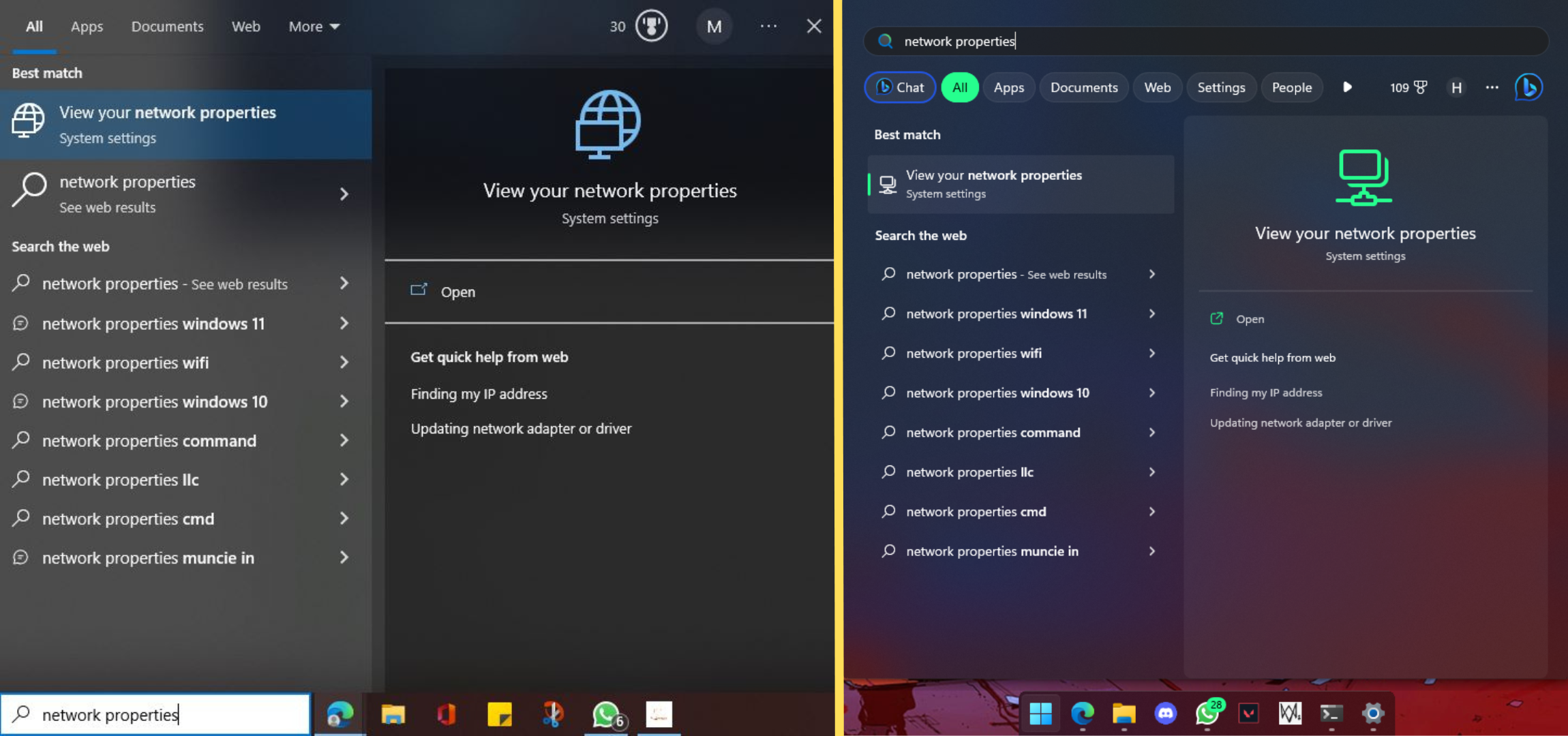Click the taskbar search box containing 'network properties'
The image size is (1568, 736).
point(155,714)
